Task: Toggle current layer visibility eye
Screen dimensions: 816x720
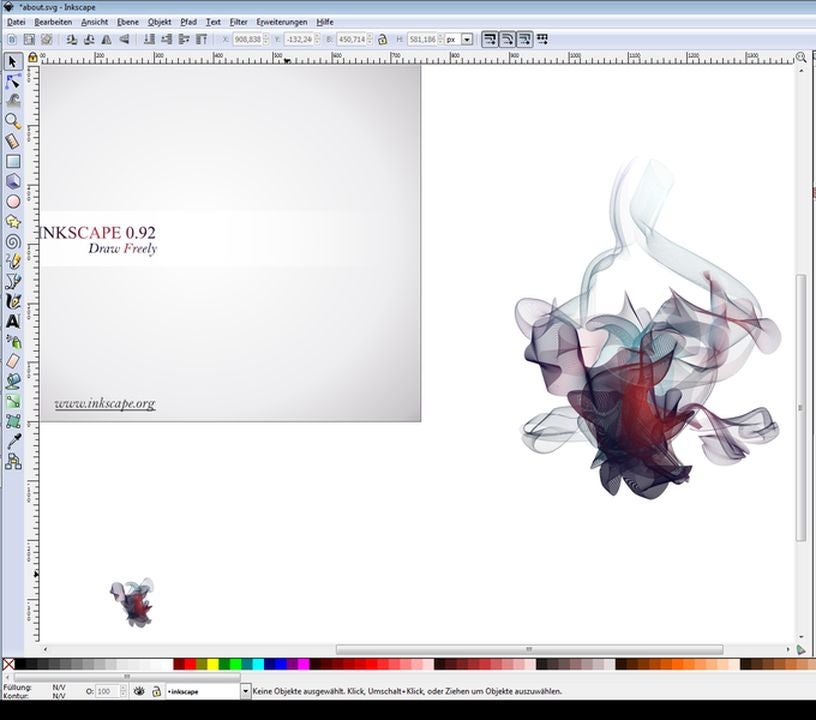Action: (139, 691)
